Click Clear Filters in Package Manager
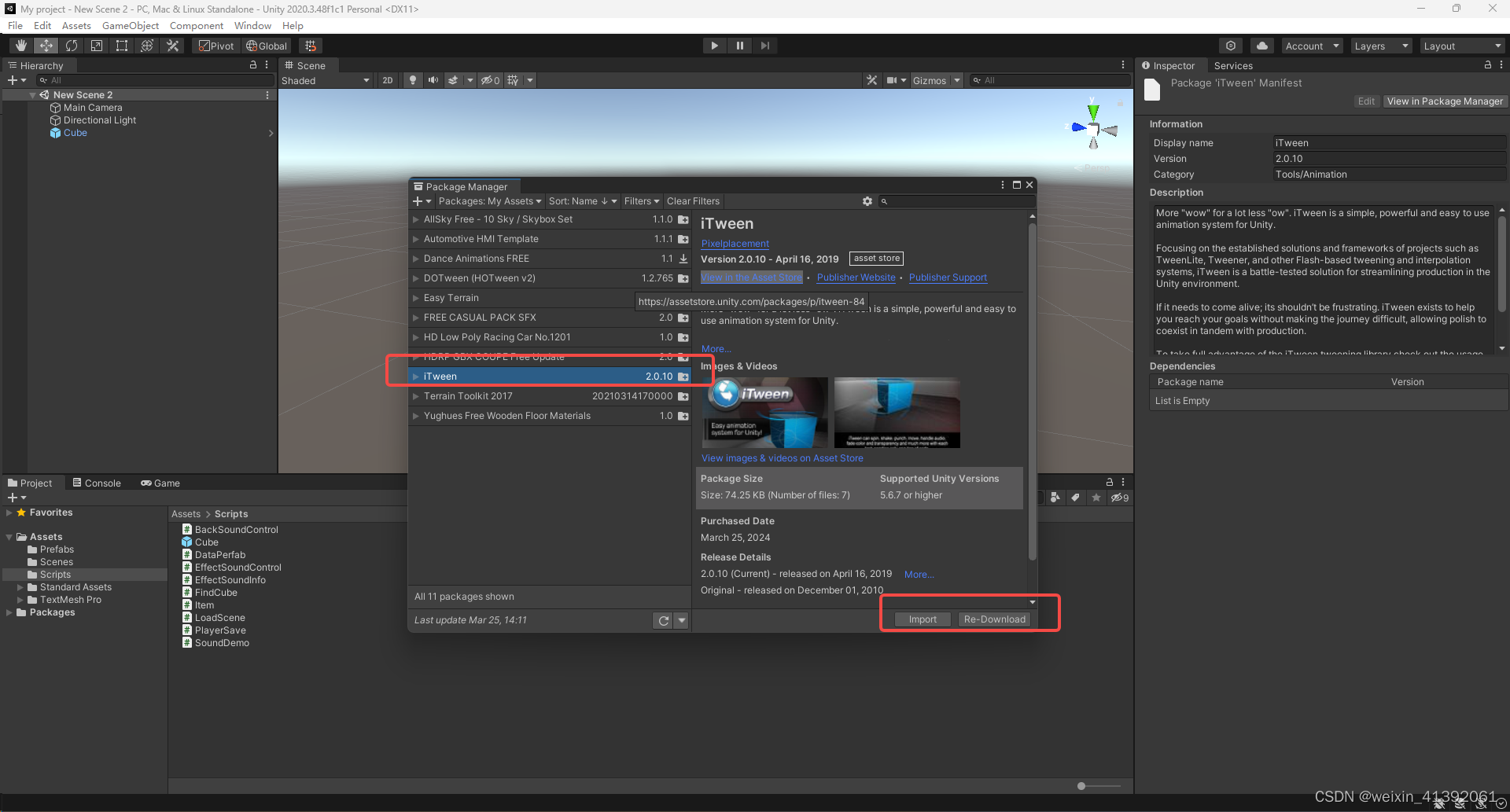Viewport: 1510px width, 812px height. click(693, 201)
